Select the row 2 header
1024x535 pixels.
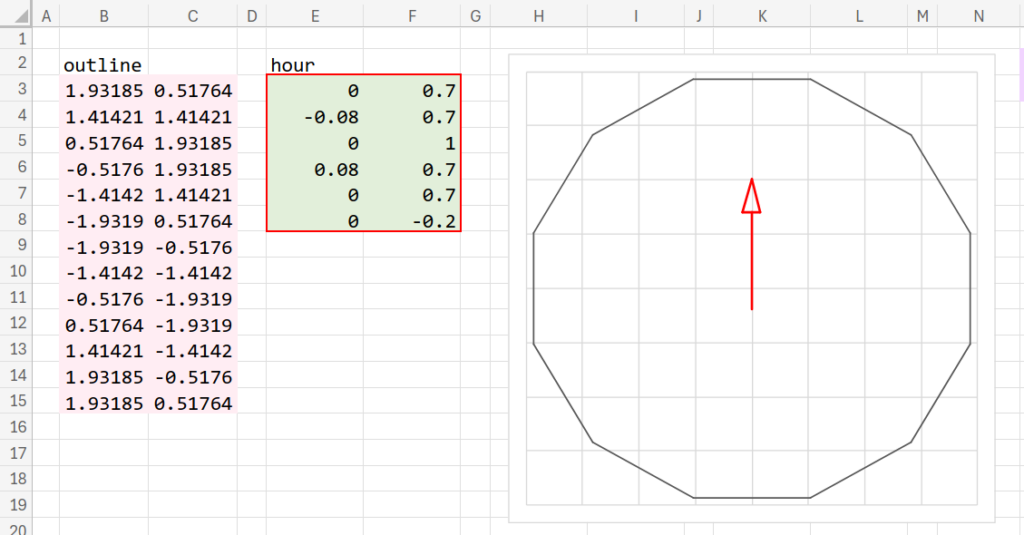pyautogui.click(x=16, y=65)
